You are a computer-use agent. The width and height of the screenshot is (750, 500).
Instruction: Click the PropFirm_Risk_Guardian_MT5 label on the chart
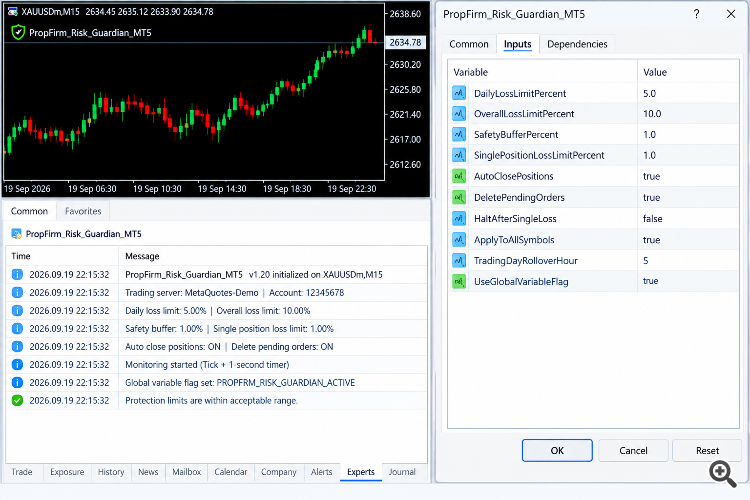(x=90, y=33)
